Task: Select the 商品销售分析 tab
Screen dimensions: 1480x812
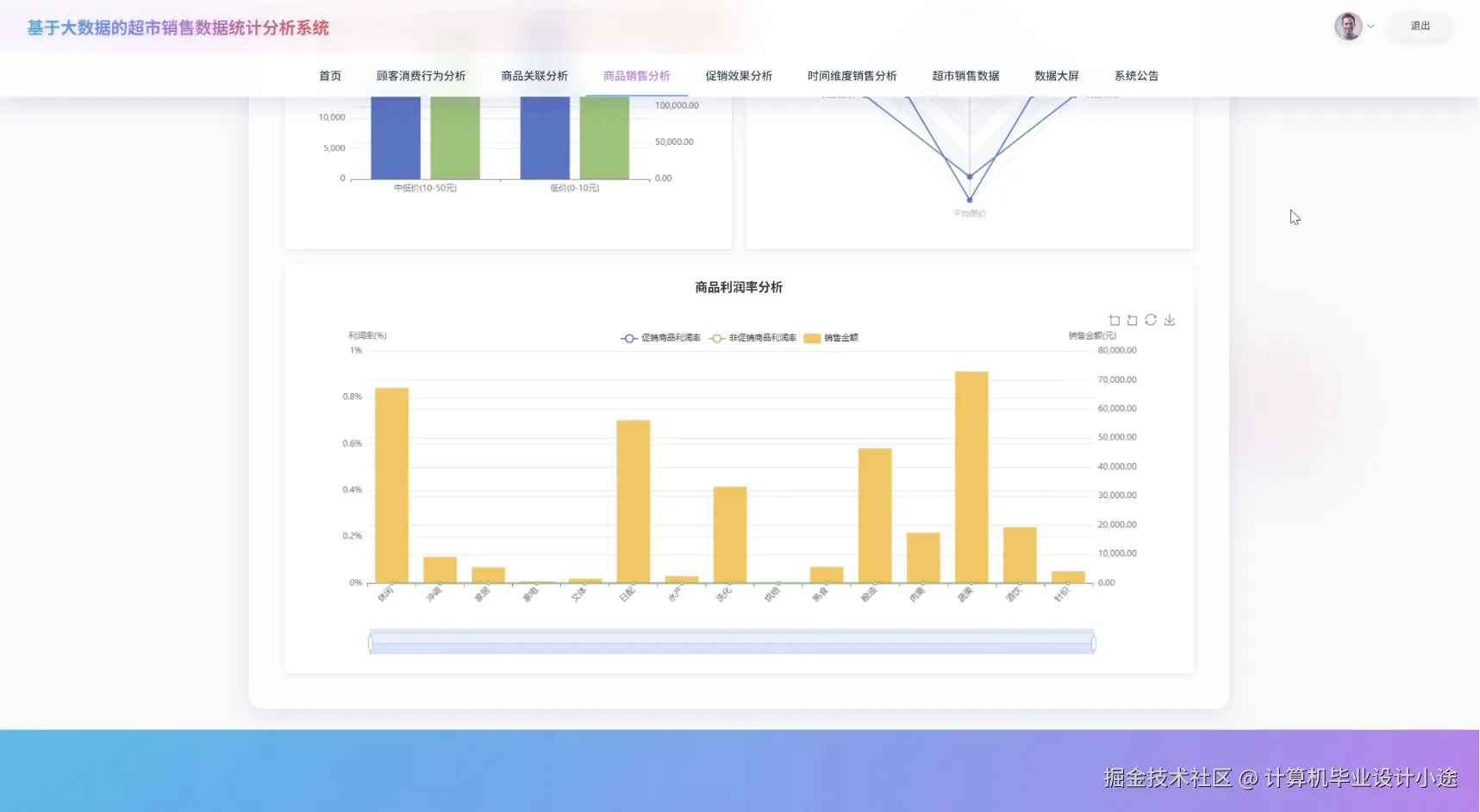Action: coord(637,76)
